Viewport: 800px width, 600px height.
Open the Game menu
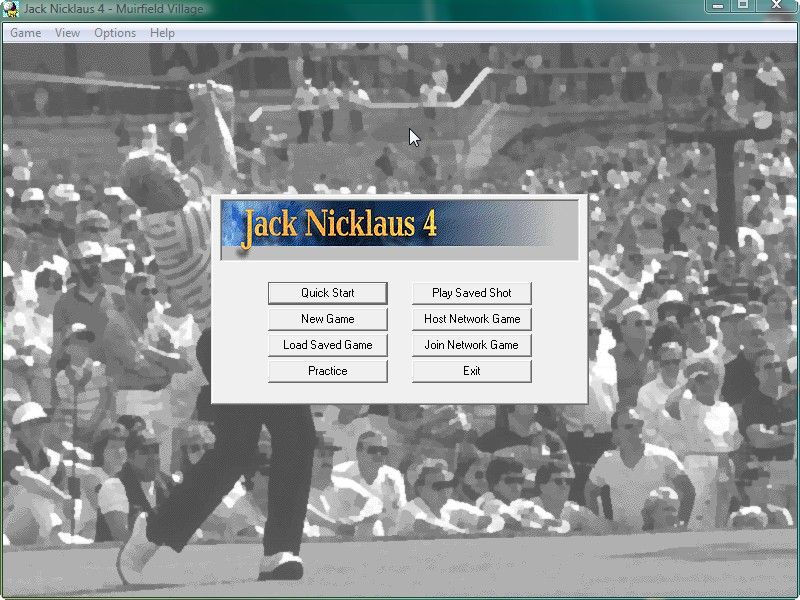(x=25, y=33)
